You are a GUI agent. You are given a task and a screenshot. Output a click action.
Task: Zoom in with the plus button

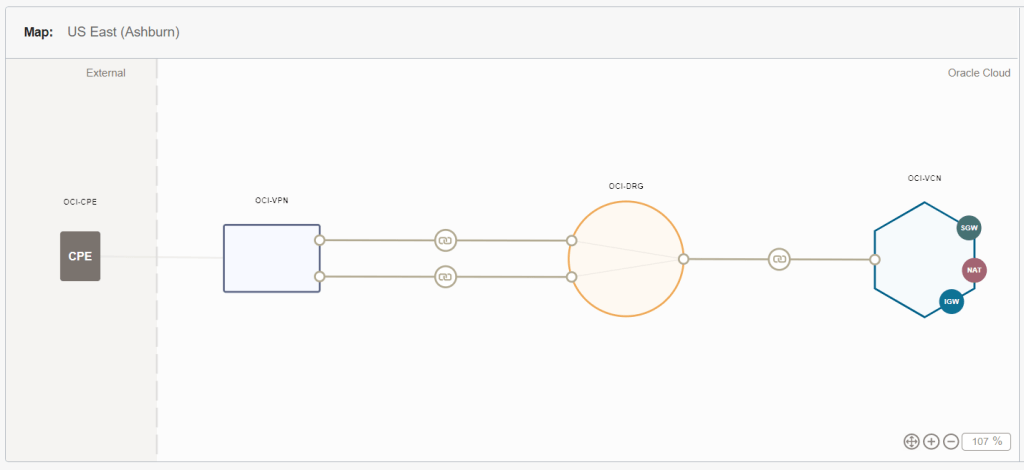tap(931, 441)
